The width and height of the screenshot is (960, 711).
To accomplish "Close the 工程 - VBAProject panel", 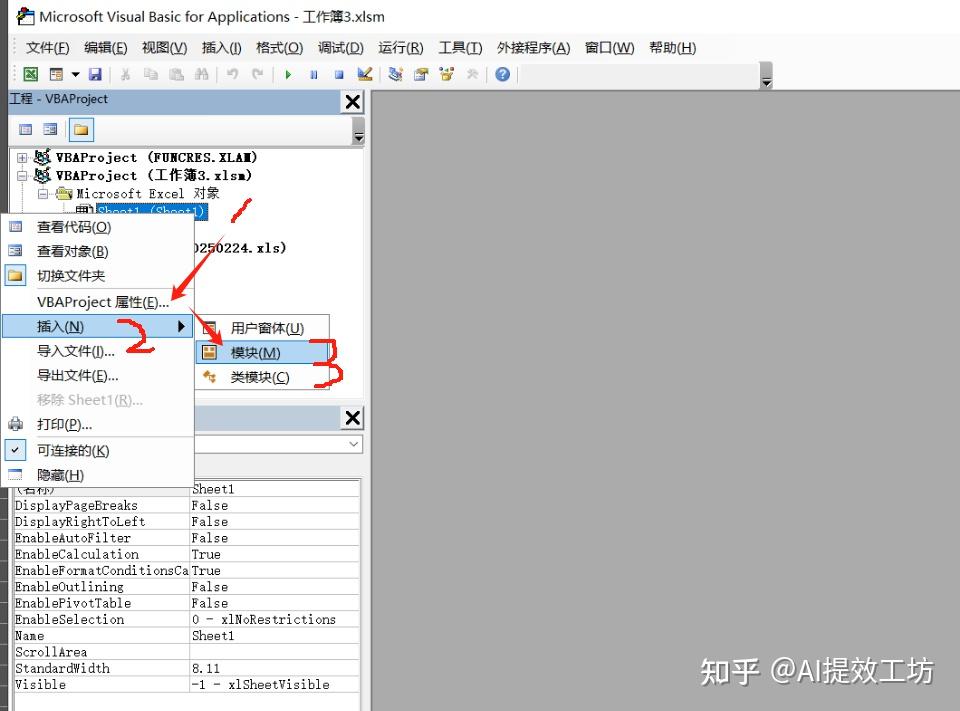I will (x=353, y=102).
